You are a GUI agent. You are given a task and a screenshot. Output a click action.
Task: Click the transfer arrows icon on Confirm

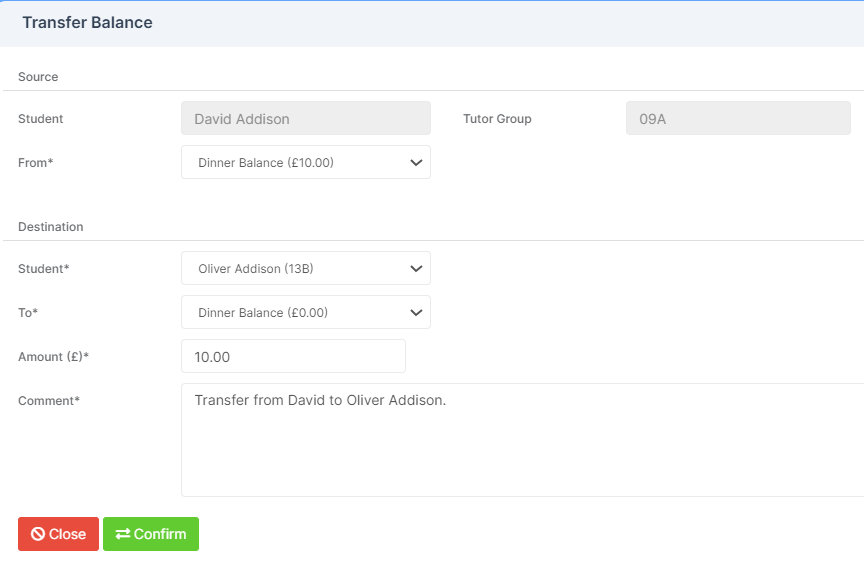click(x=122, y=534)
